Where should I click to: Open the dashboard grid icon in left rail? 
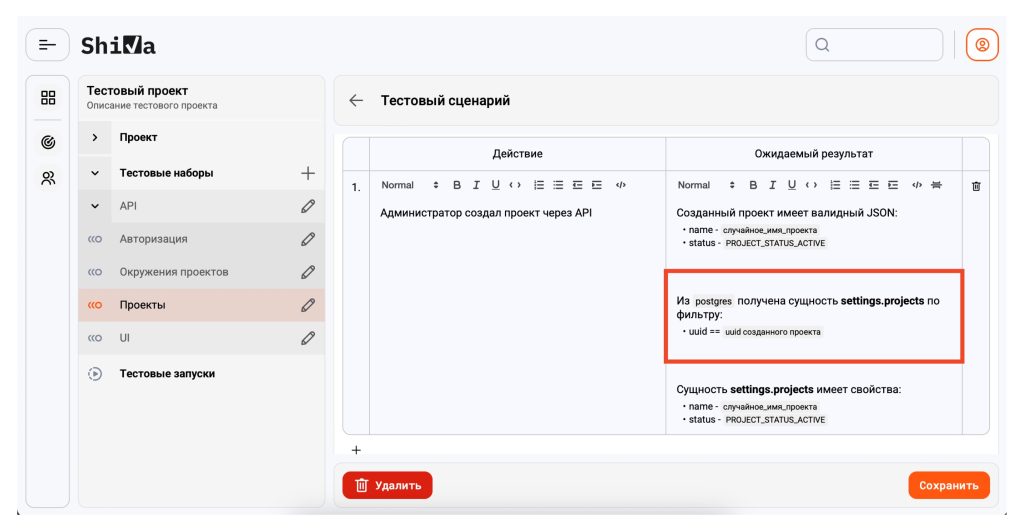(x=48, y=98)
